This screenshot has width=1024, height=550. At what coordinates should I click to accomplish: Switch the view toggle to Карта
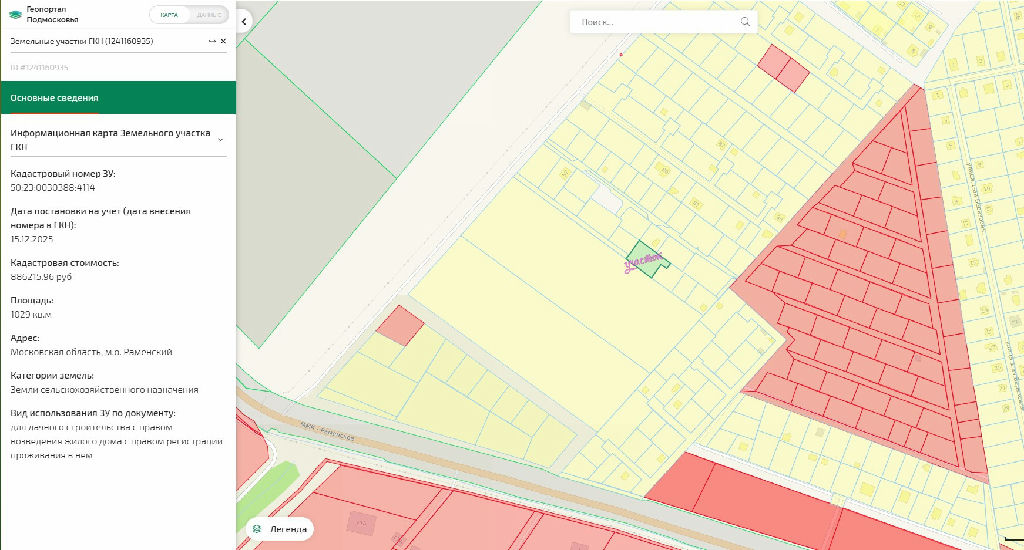point(169,15)
